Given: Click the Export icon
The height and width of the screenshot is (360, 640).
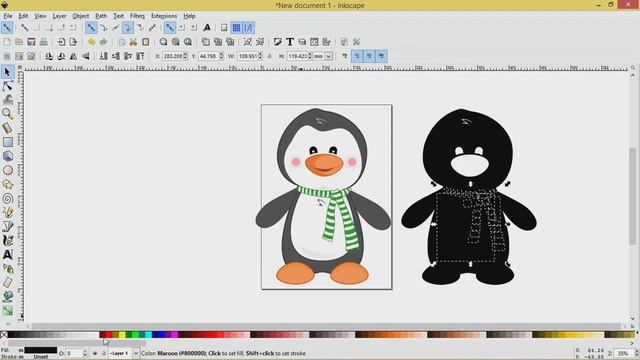Looking at the screenshot, I should (x=73, y=42).
